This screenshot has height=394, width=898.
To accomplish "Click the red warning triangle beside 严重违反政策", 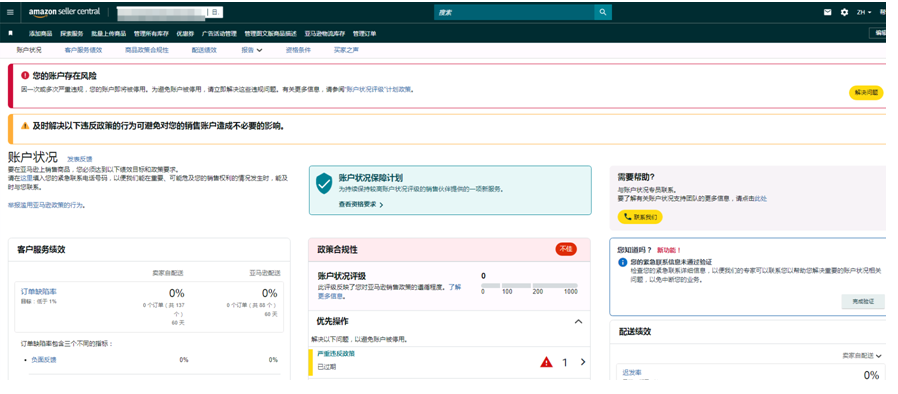I will [x=546, y=362].
